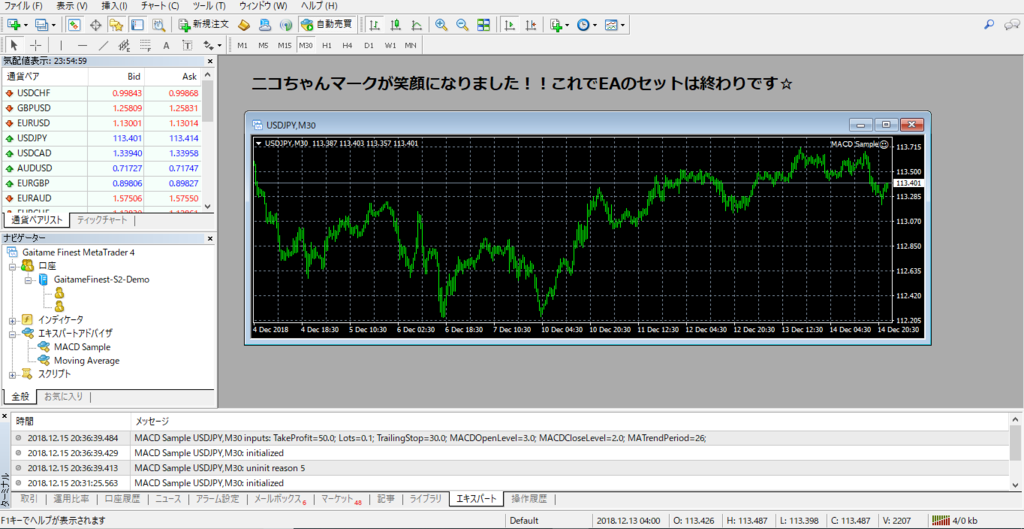
Task: Open the 口座履歴 terminal tab
Action: (122, 500)
